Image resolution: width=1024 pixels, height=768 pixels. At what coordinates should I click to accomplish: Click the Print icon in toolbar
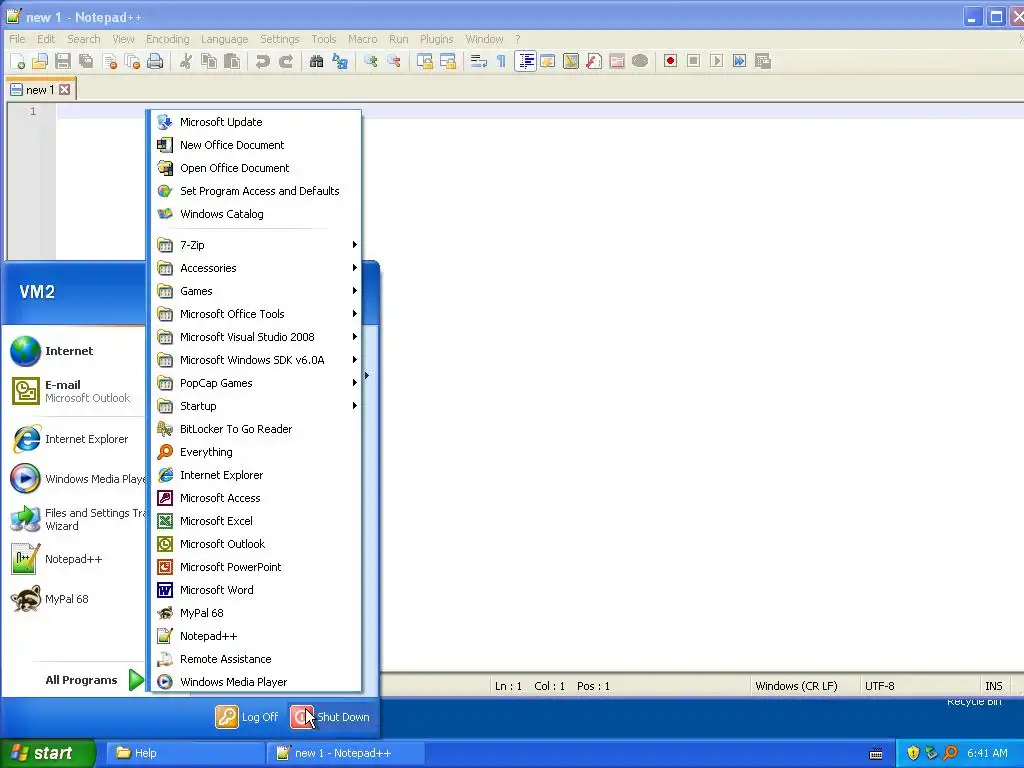pos(155,61)
